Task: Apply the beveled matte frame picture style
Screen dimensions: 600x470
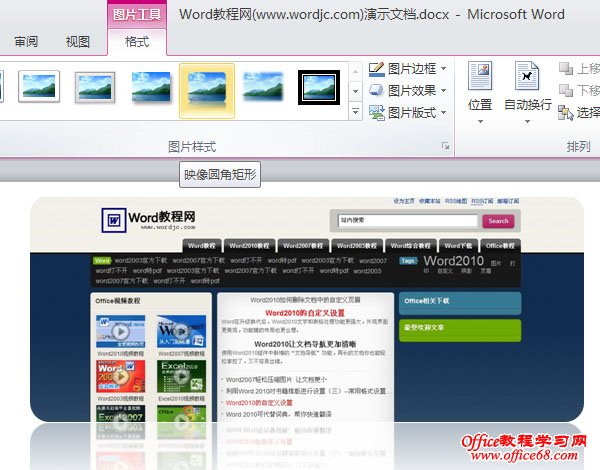Action: click(x=95, y=87)
